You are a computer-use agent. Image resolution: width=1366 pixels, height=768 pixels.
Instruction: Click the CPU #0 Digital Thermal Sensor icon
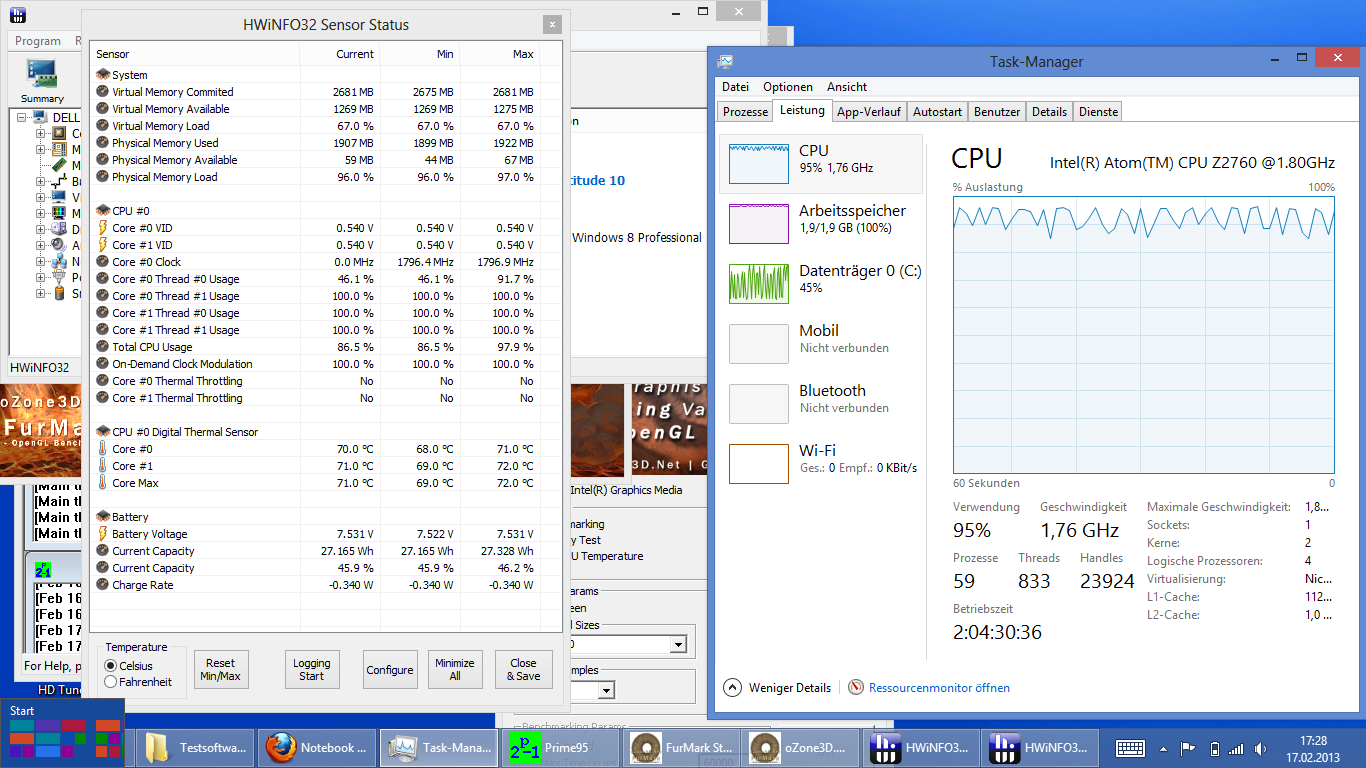coord(102,432)
